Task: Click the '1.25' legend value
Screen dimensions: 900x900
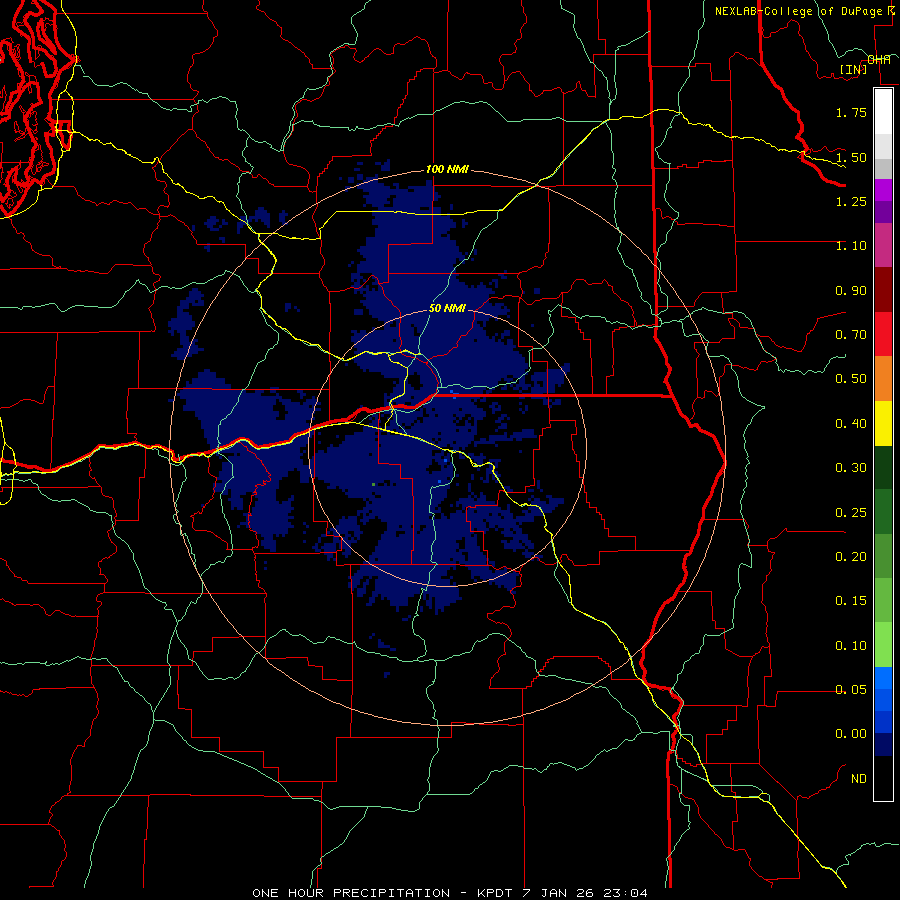Action: coord(851,201)
